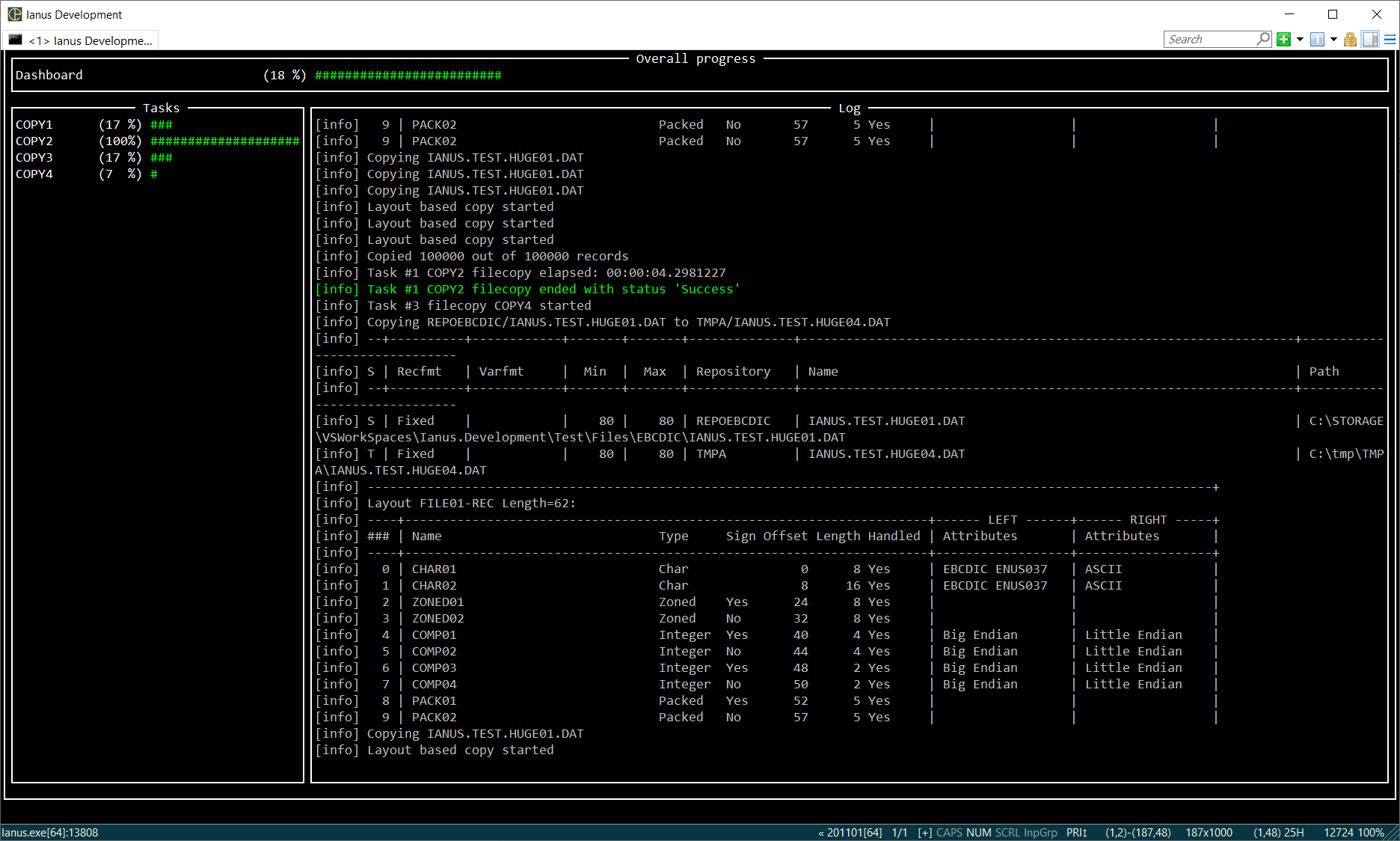Toggle CAPS indicator in status bar

949,833
